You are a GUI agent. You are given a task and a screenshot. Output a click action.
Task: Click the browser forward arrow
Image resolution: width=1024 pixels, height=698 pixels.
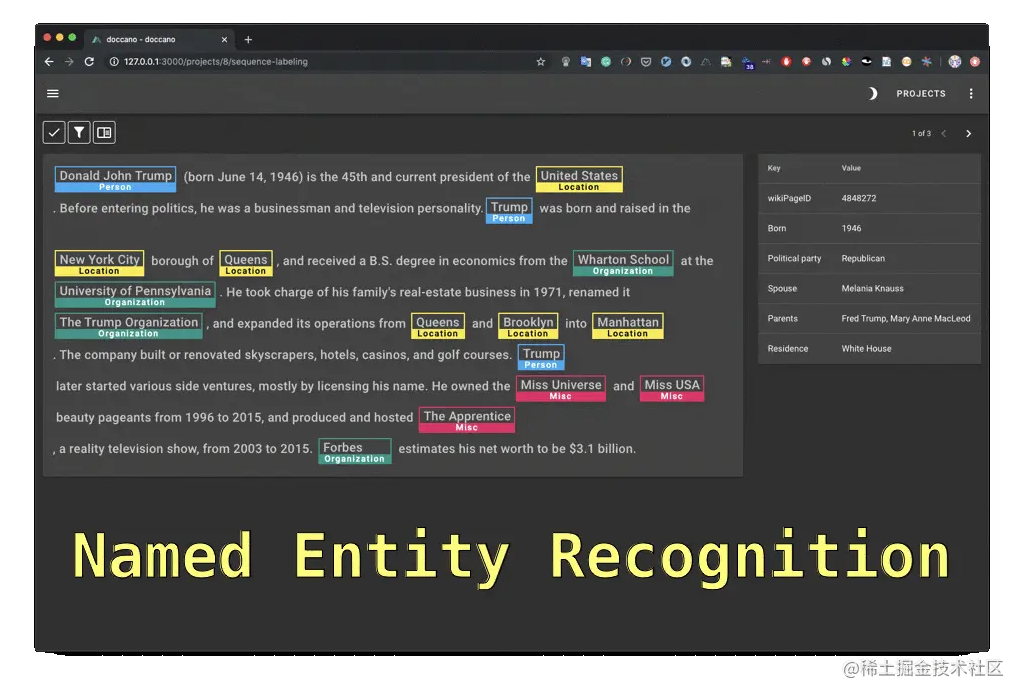click(x=69, y=61)
